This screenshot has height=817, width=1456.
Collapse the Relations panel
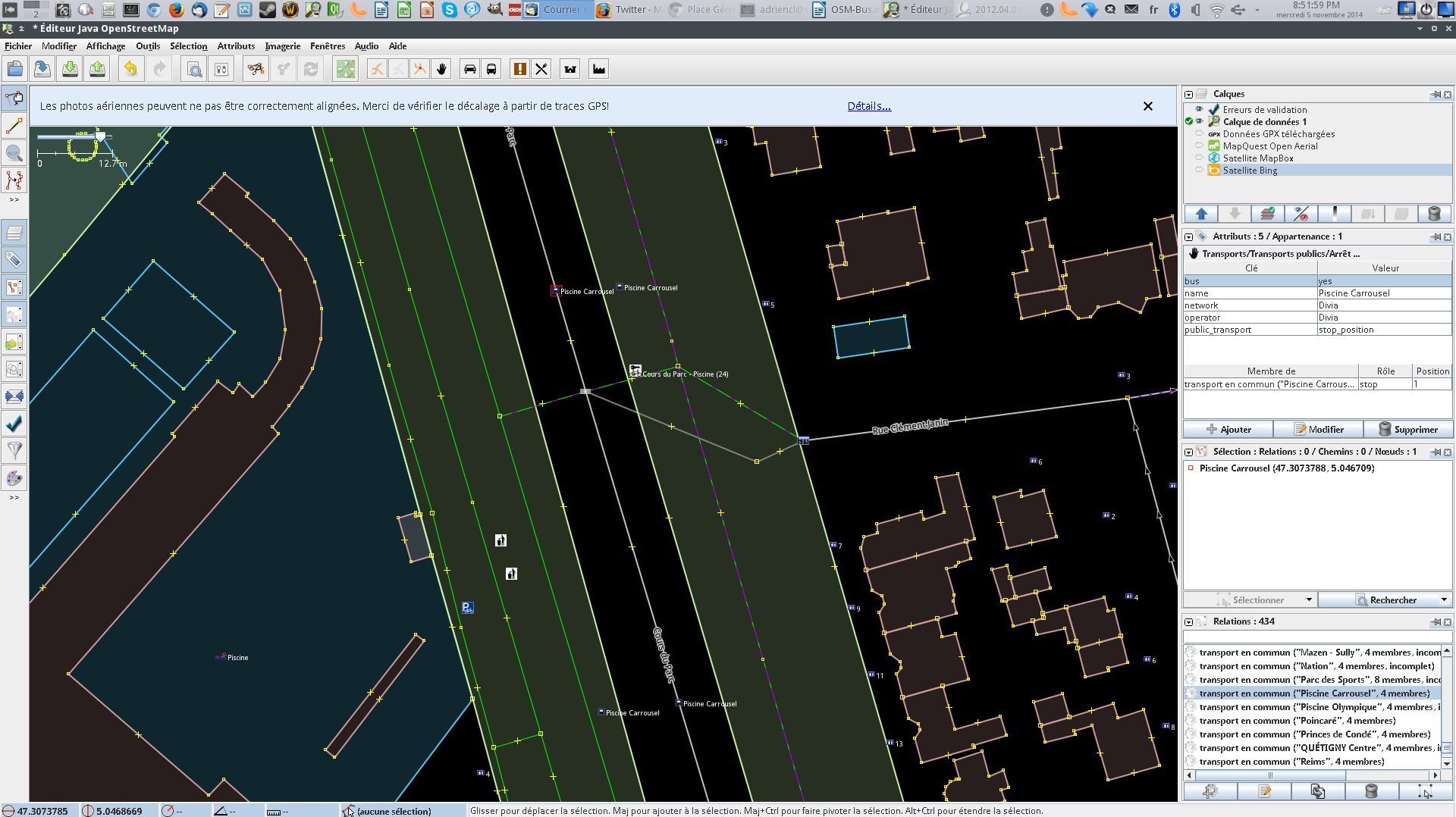(x=1189, y=622)
